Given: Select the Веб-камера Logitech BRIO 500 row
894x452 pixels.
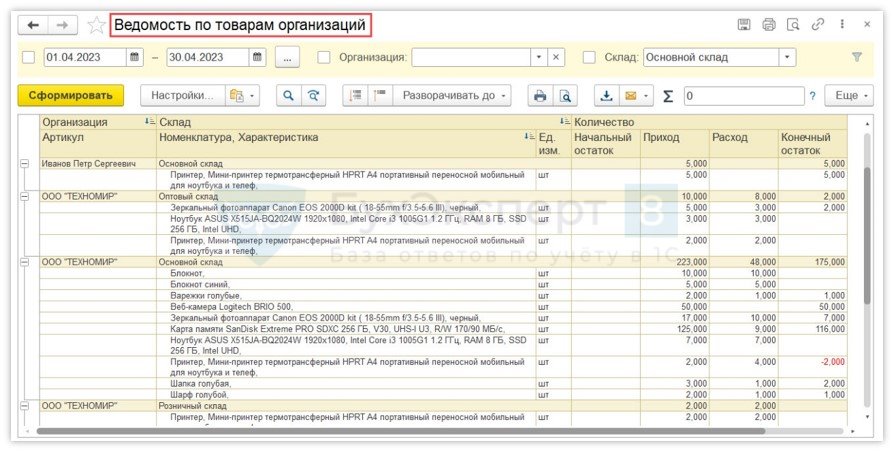Looking at the screenshot, I should (x=444, y=307).
